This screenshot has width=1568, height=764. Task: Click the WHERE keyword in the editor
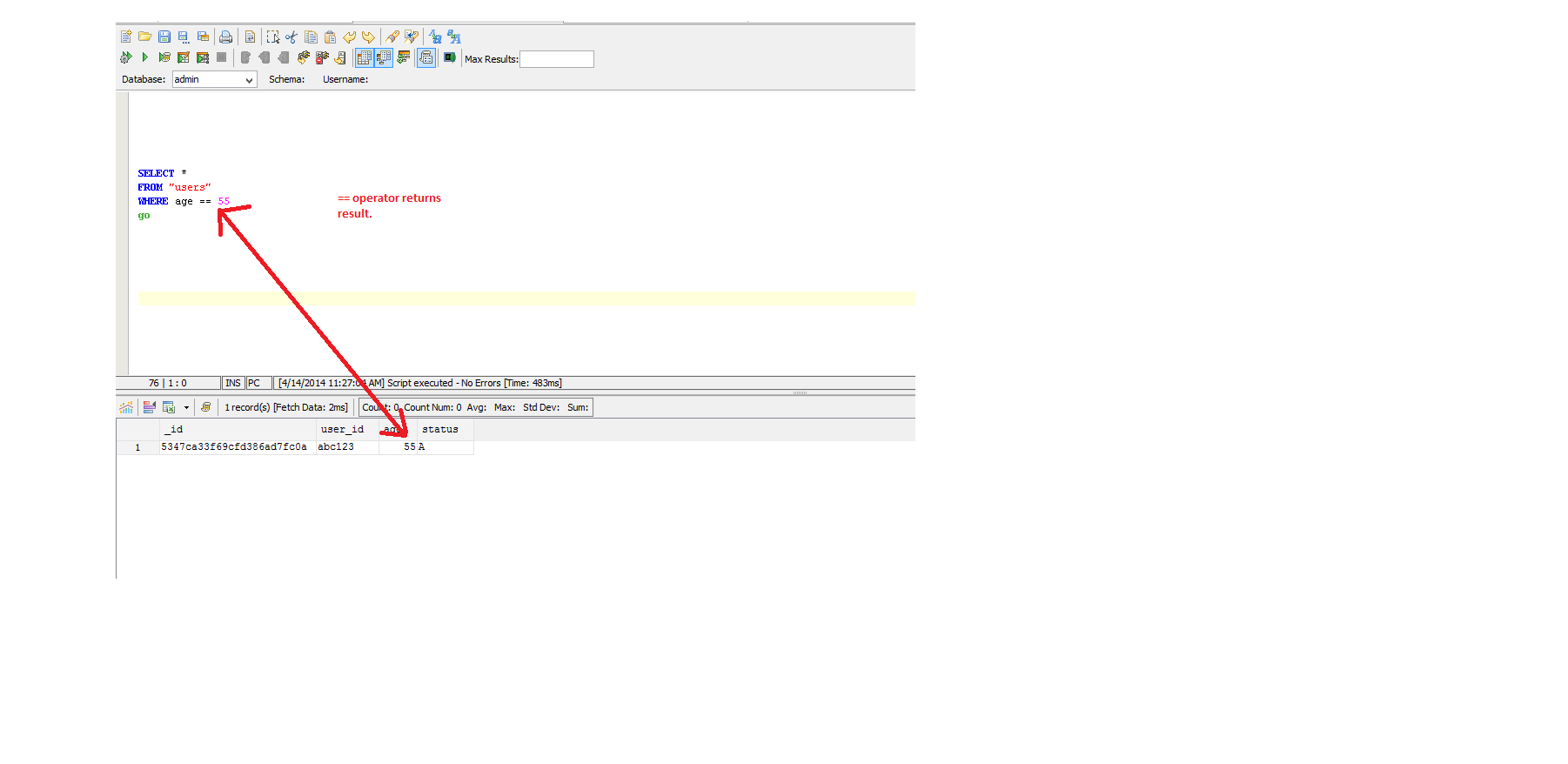pos(153,201)
